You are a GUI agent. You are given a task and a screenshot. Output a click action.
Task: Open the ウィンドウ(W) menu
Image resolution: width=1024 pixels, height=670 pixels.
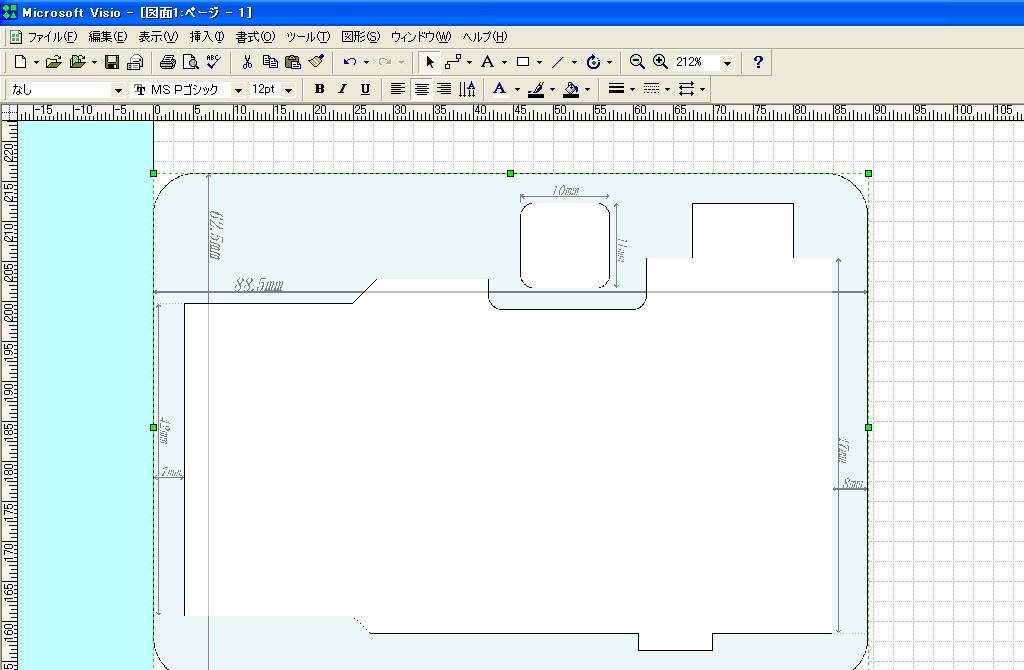click(x=421, y=37)
